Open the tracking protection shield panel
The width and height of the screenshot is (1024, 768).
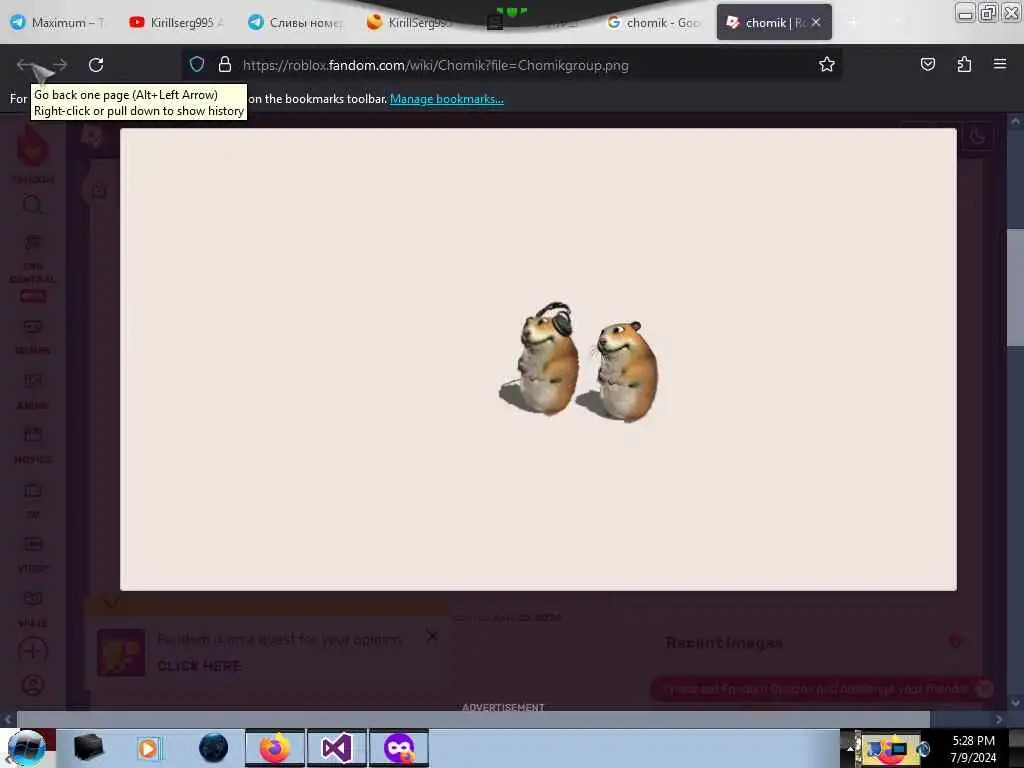point(197,65)
